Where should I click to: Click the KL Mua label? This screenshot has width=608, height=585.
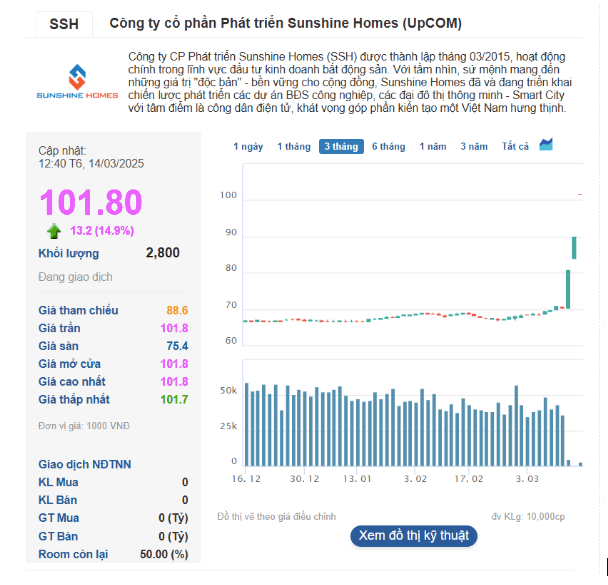click(x=58, y=482)
